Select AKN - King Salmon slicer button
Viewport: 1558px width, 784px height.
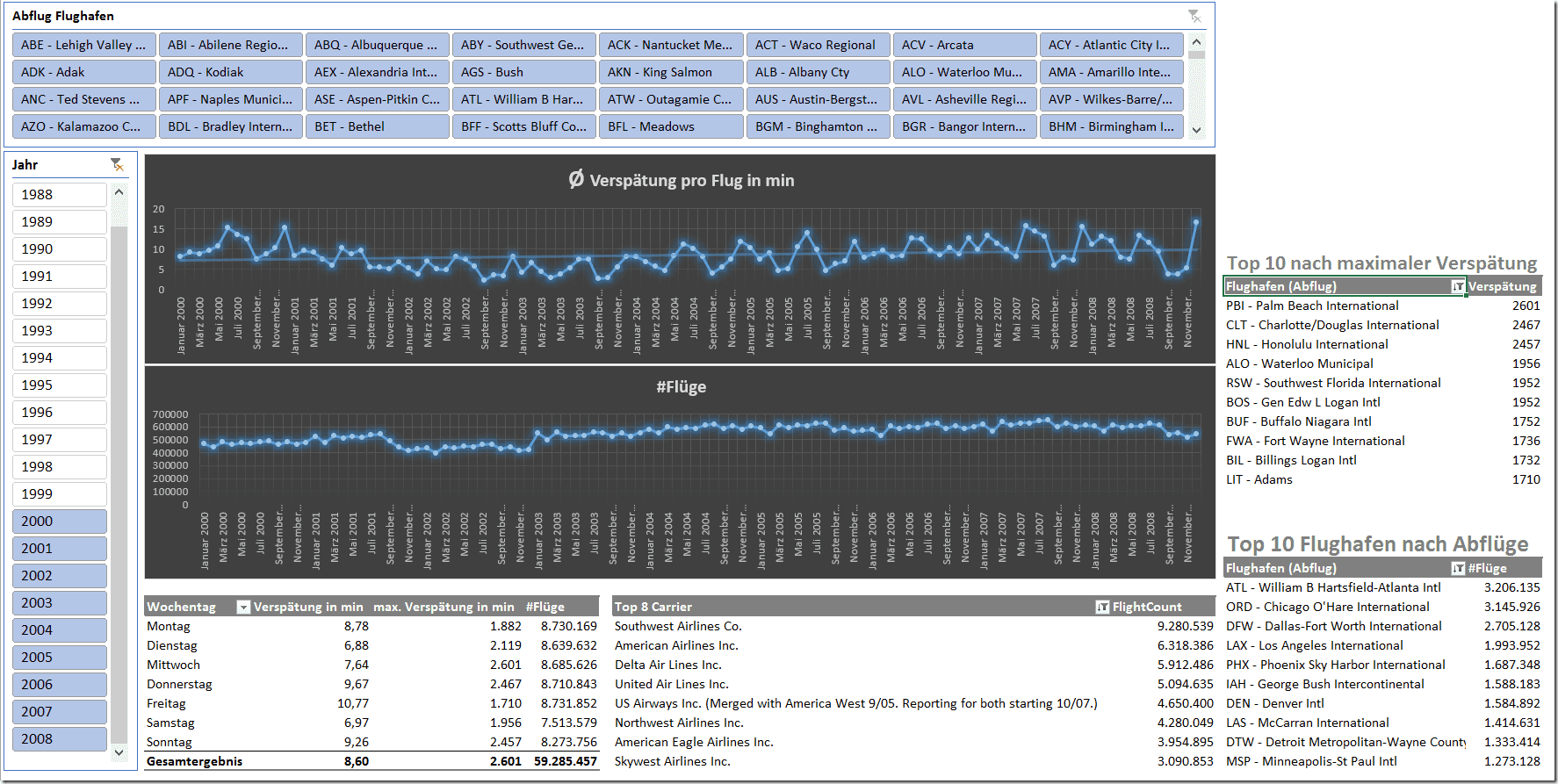click(671, 72)
